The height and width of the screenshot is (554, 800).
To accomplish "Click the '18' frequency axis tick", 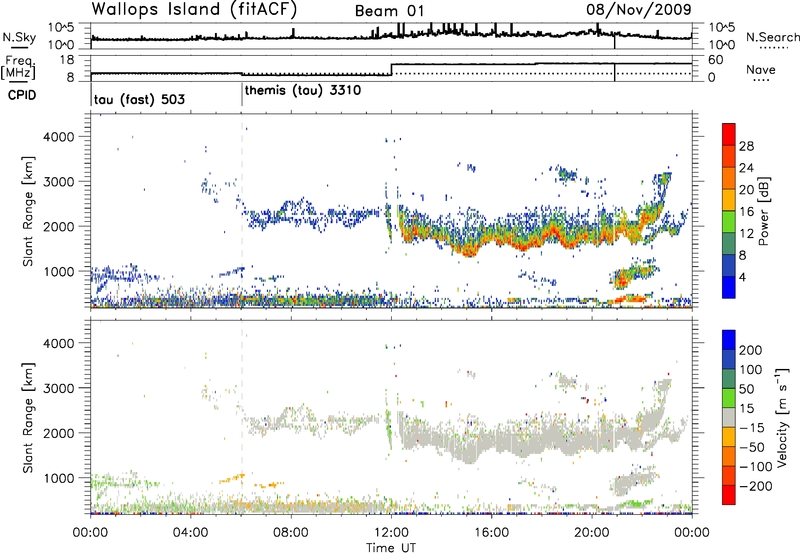I will click(x=67, y=60).
